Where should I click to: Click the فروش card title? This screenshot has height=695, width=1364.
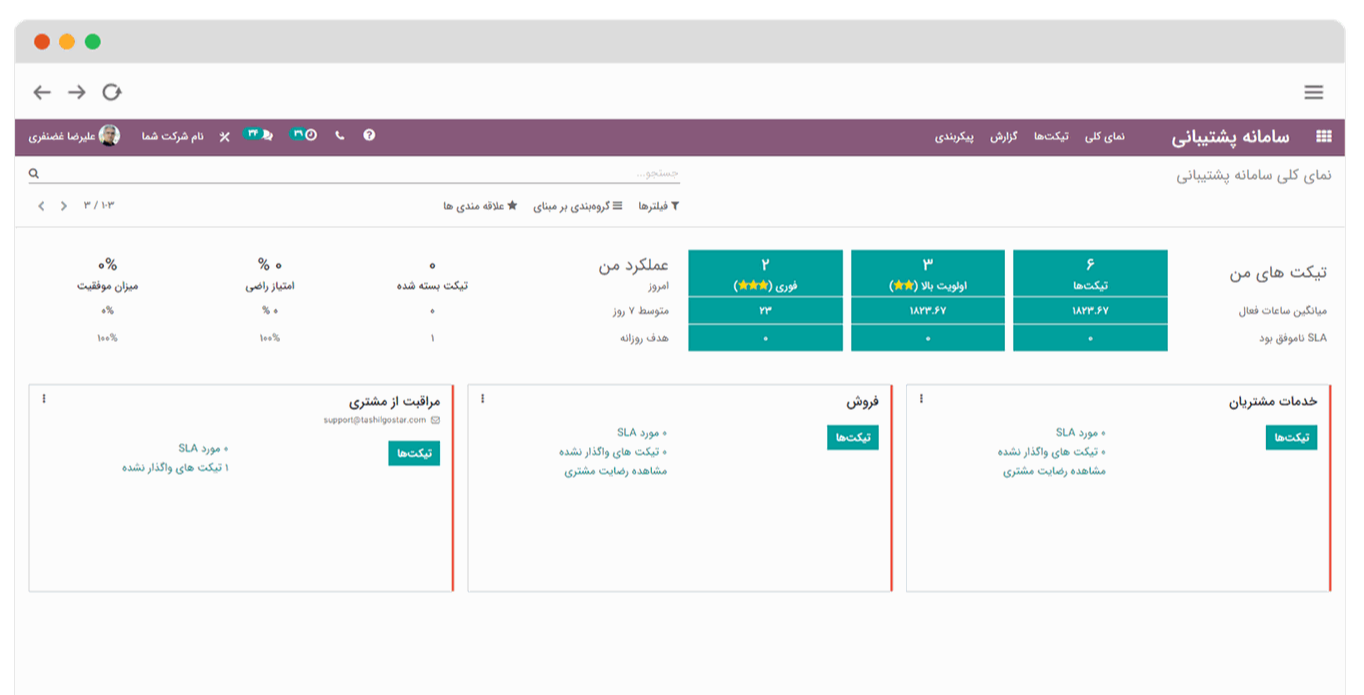862,402
